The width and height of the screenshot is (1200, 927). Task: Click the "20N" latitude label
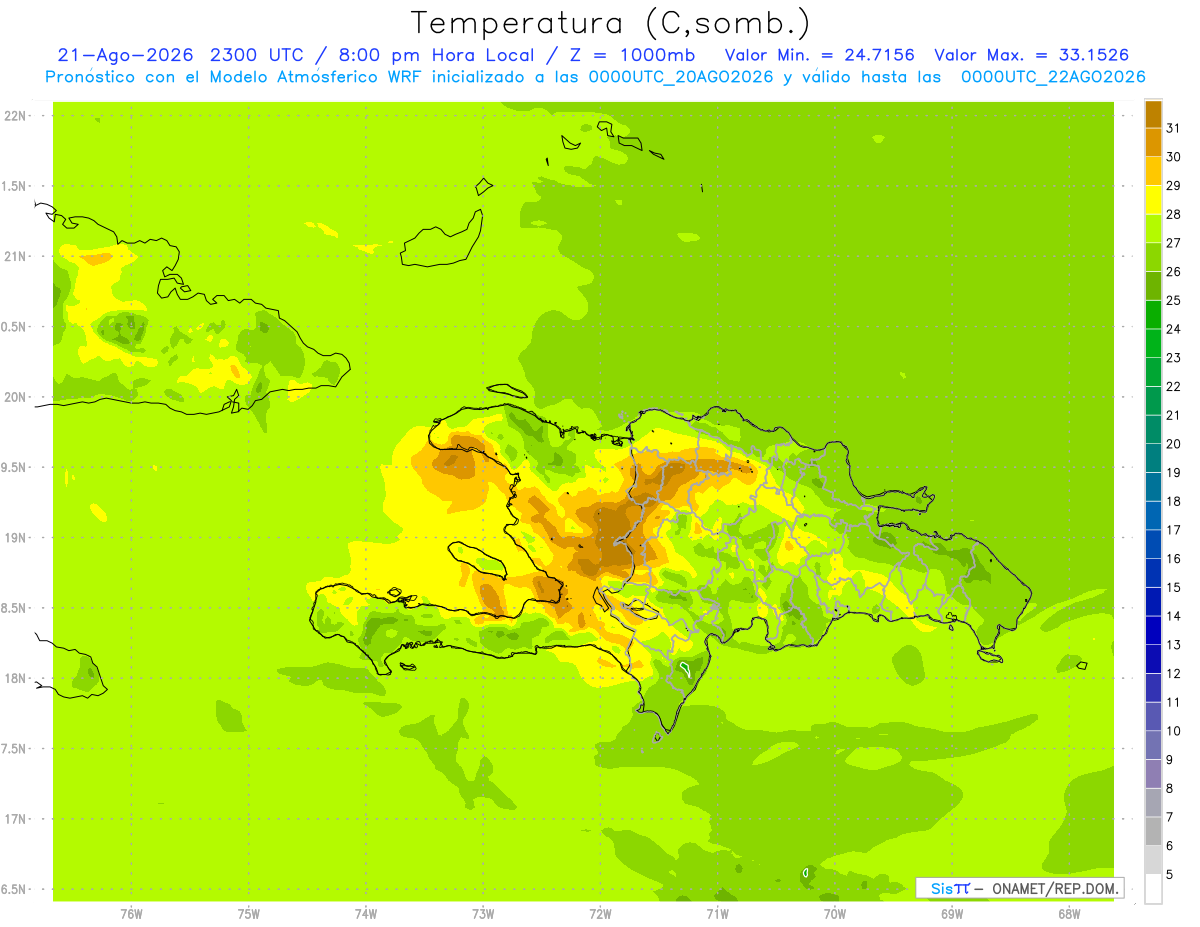[14, 397]
